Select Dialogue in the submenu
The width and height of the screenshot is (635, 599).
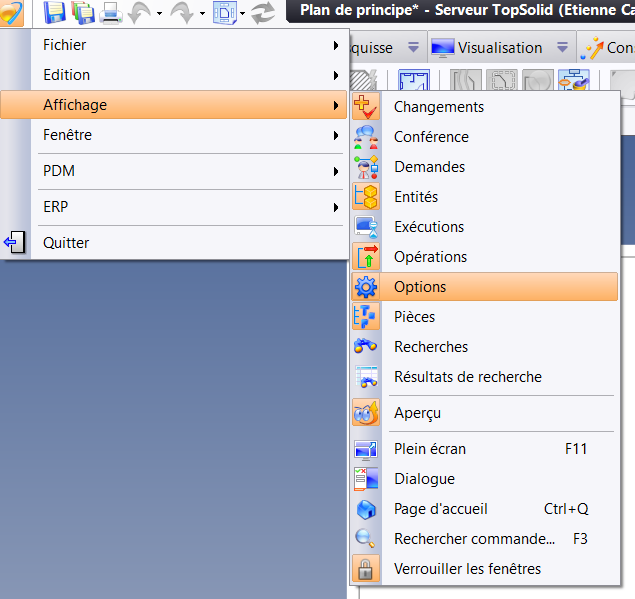coord(485,479)
